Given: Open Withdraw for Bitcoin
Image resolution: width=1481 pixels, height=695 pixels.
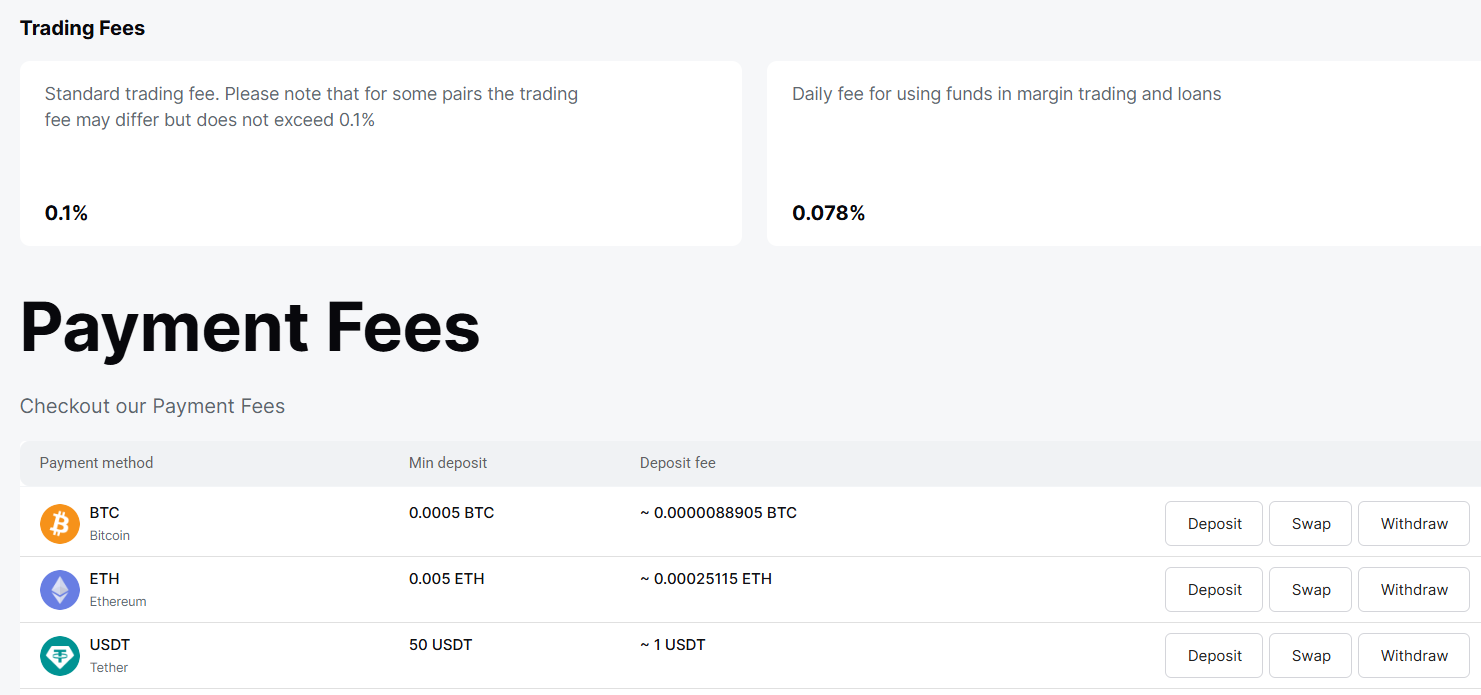Looking at the screenshot, I should pos(1413,523).
